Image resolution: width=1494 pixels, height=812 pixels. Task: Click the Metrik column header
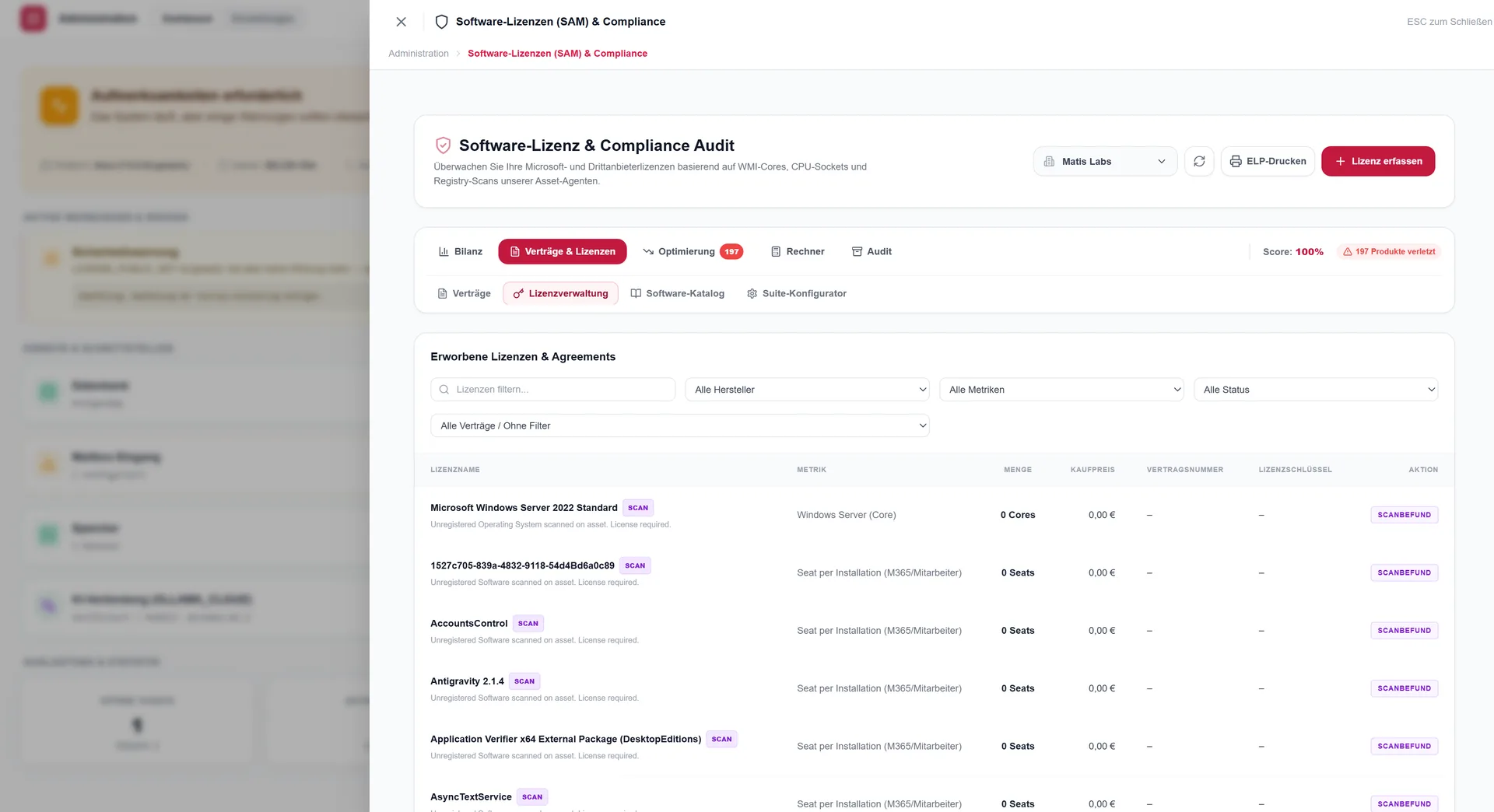point(812,470)
